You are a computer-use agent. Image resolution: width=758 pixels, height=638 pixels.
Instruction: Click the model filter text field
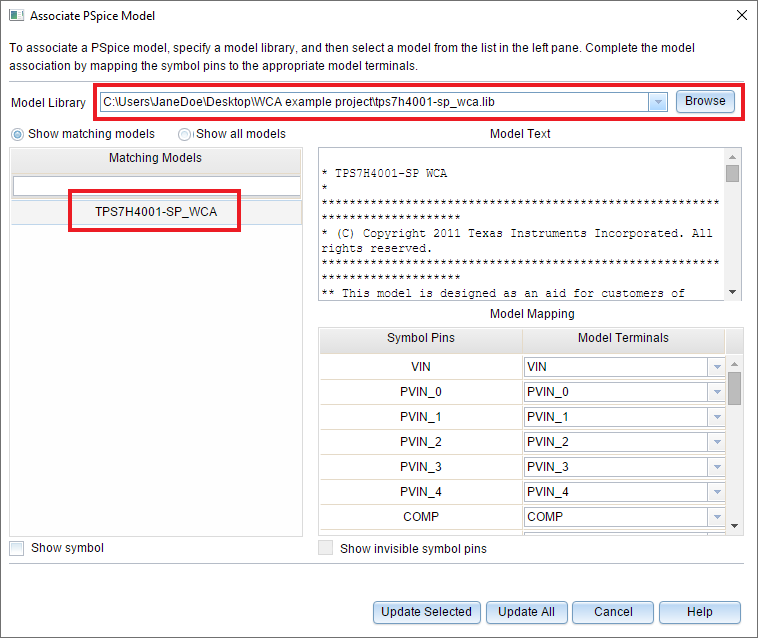pyautogui.click(x=155, y=186)
